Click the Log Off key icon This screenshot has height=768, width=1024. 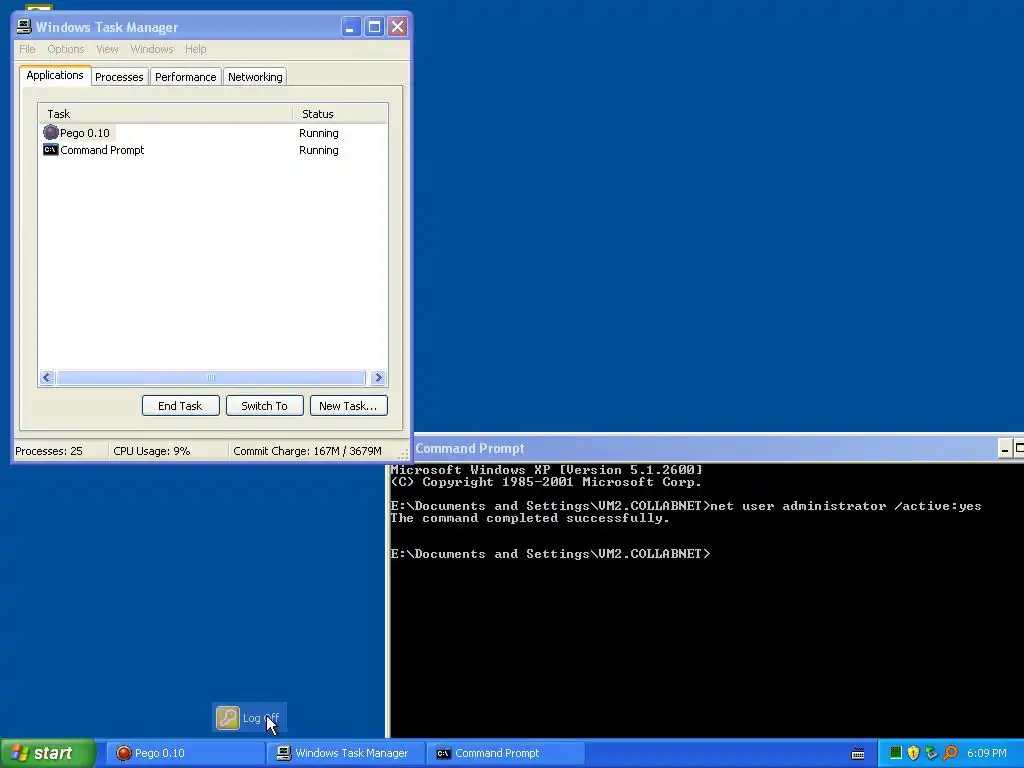tap(228, 718)
